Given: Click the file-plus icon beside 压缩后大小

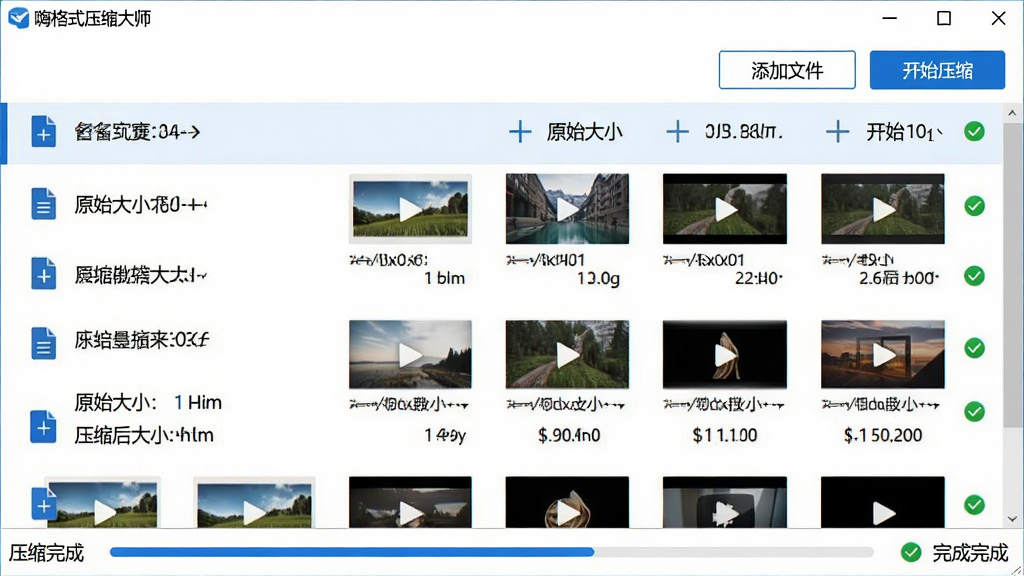Looking at the screenshot, I should point(43,427).
